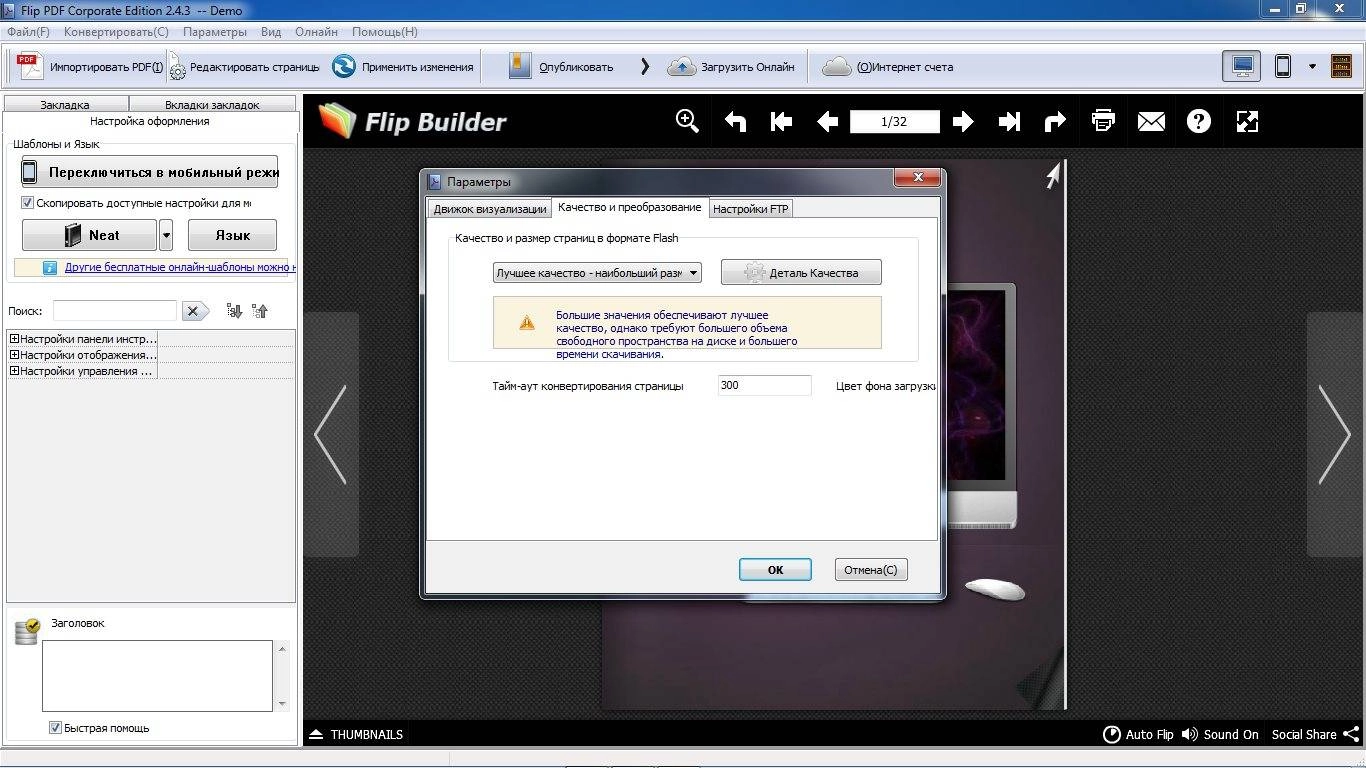Jump to last page in viewer
The width and height of the screenshot is (1366, 768).
coord(1009,121)
